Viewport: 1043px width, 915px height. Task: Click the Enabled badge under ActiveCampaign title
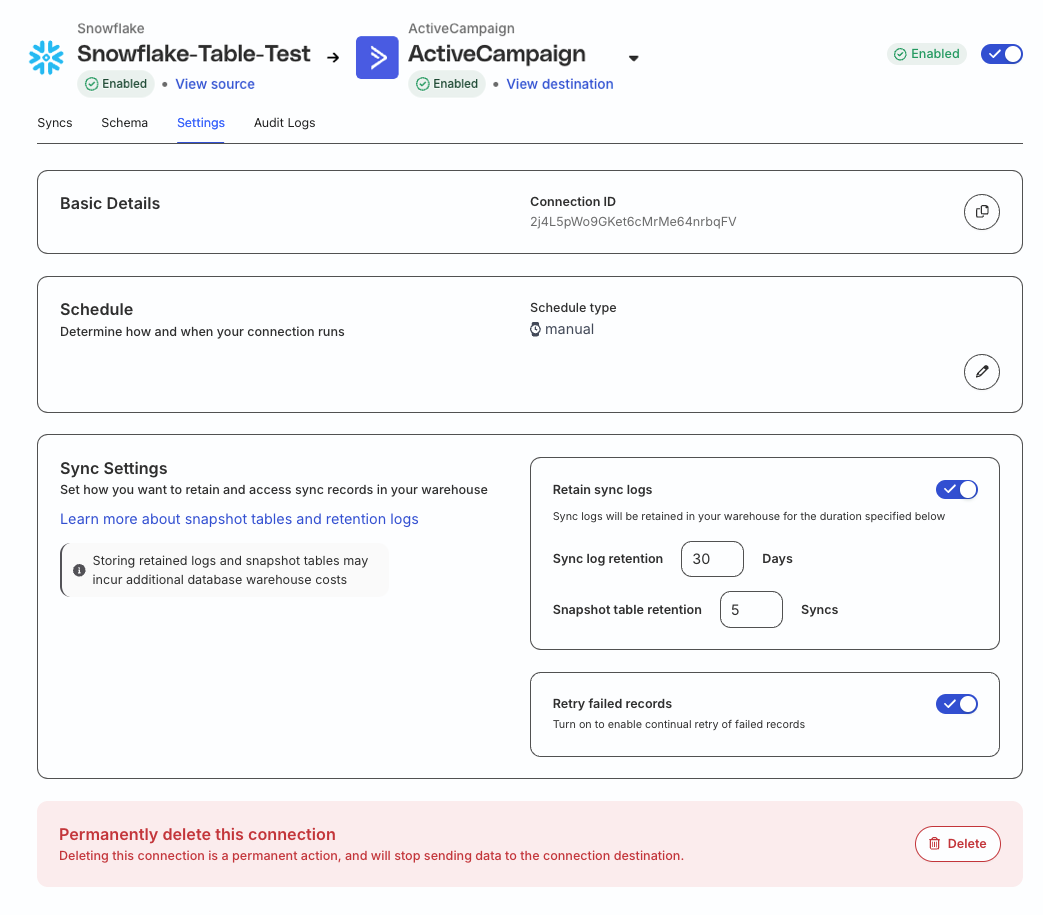pos(447,84)
